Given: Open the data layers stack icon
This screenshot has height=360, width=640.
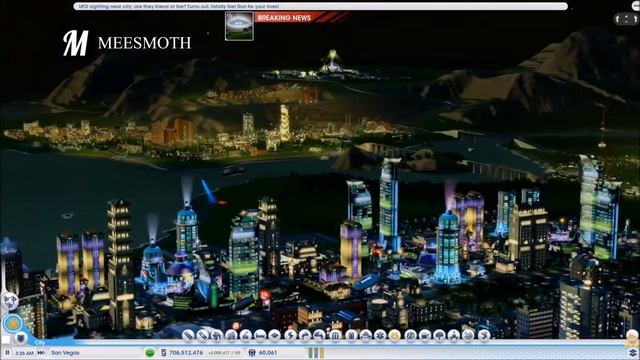Looking at the screenshot, I should pos(633,352).
